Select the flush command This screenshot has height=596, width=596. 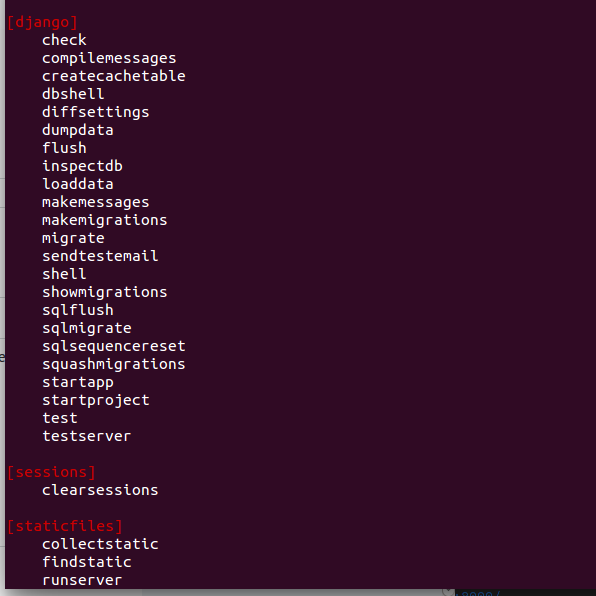click(64, 148)
